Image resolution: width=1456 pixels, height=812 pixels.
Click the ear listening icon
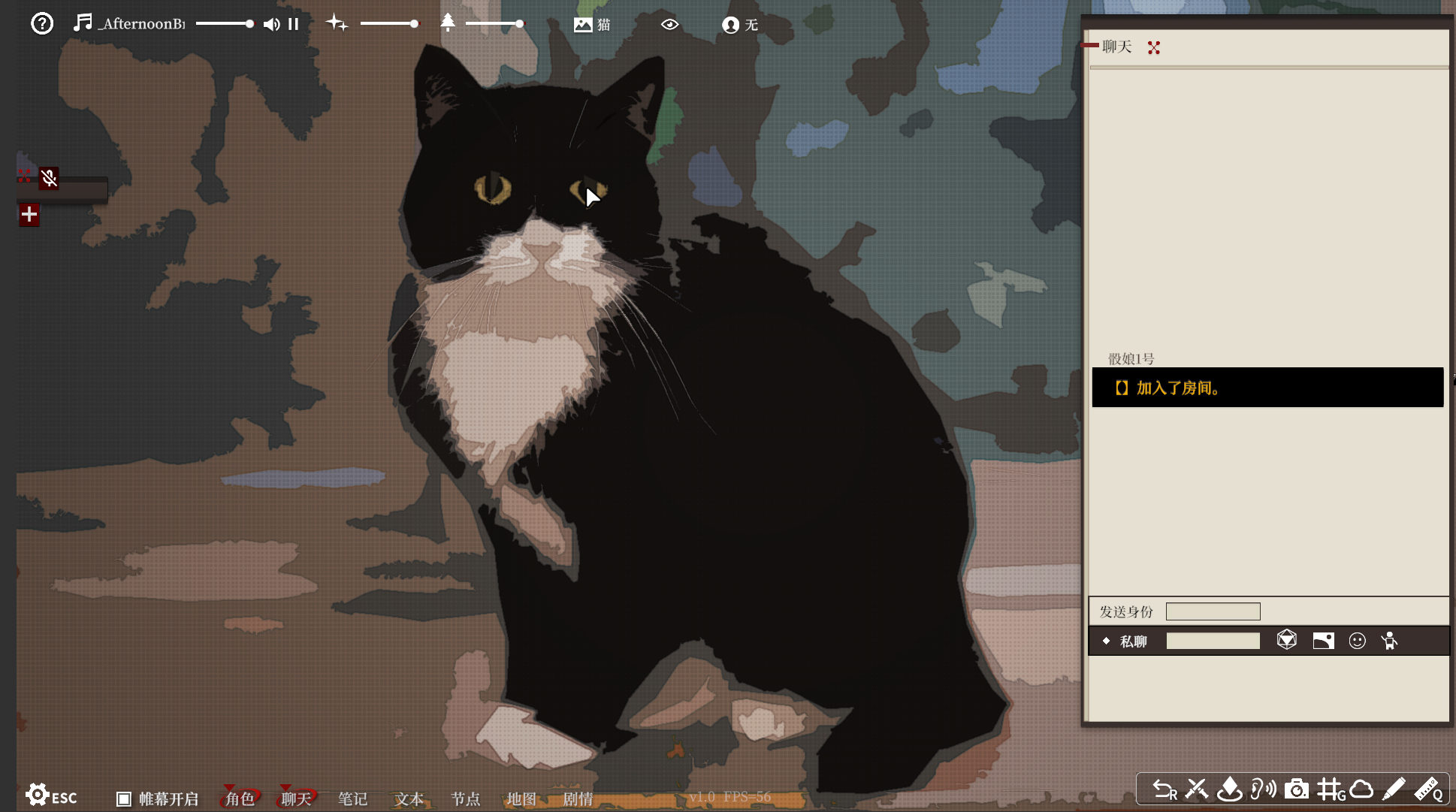click(1262, 789)
